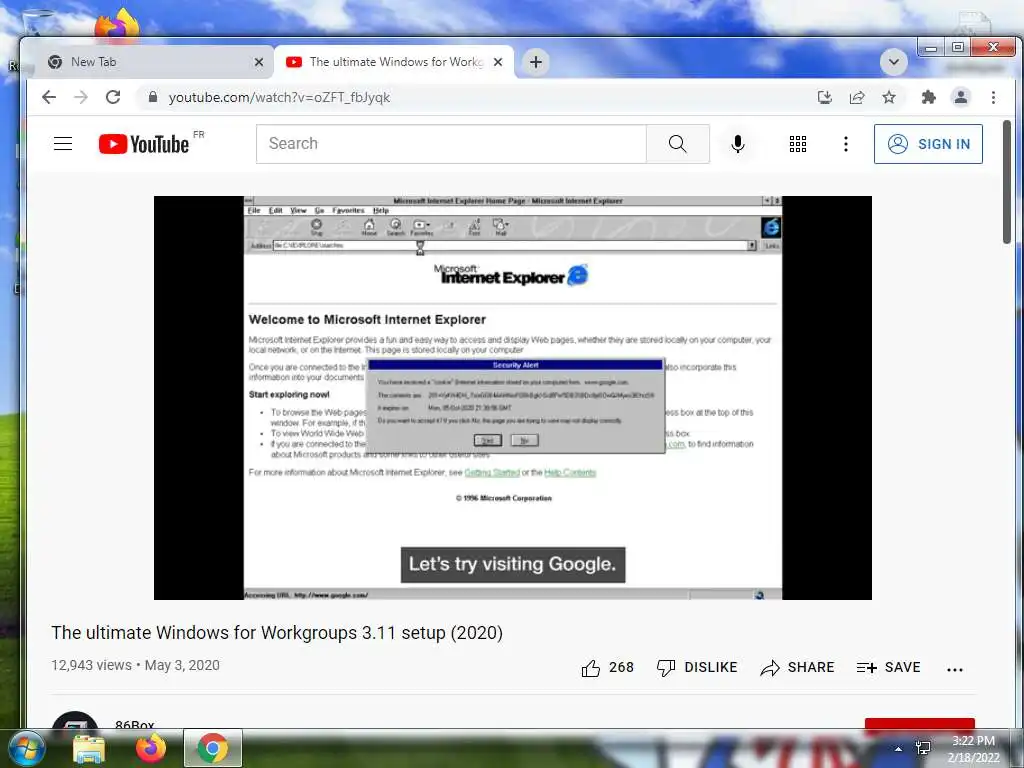The image size is (1024, 768).
Task: Bookmark this page with star icon
Action: pos(889,97)
